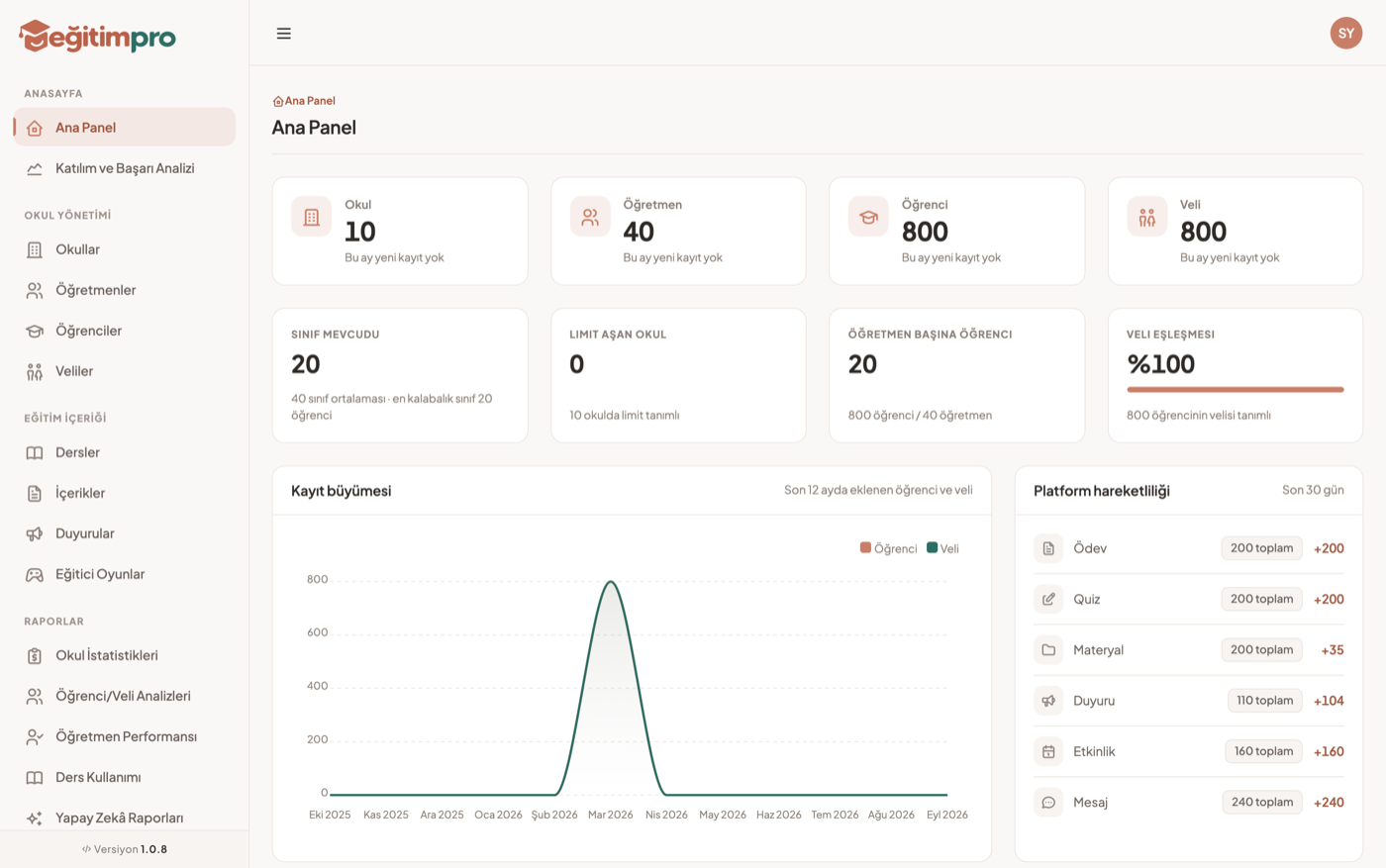Click the 200 toplam badge for Ödev
The width and height of the screenshot is (1386, 868).
[x=1261, y=548]
